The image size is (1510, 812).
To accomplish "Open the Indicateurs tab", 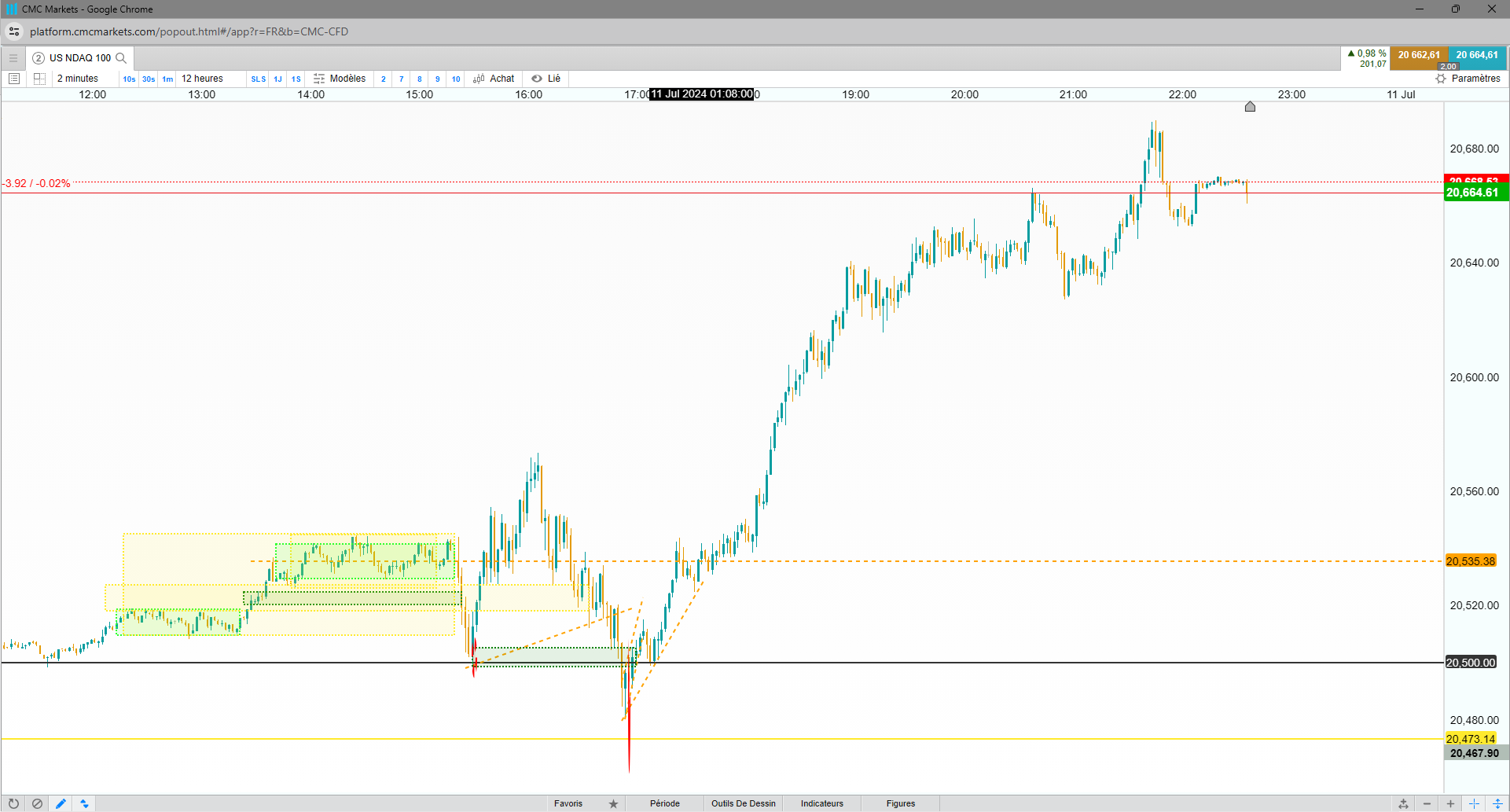I will (822, 803).
